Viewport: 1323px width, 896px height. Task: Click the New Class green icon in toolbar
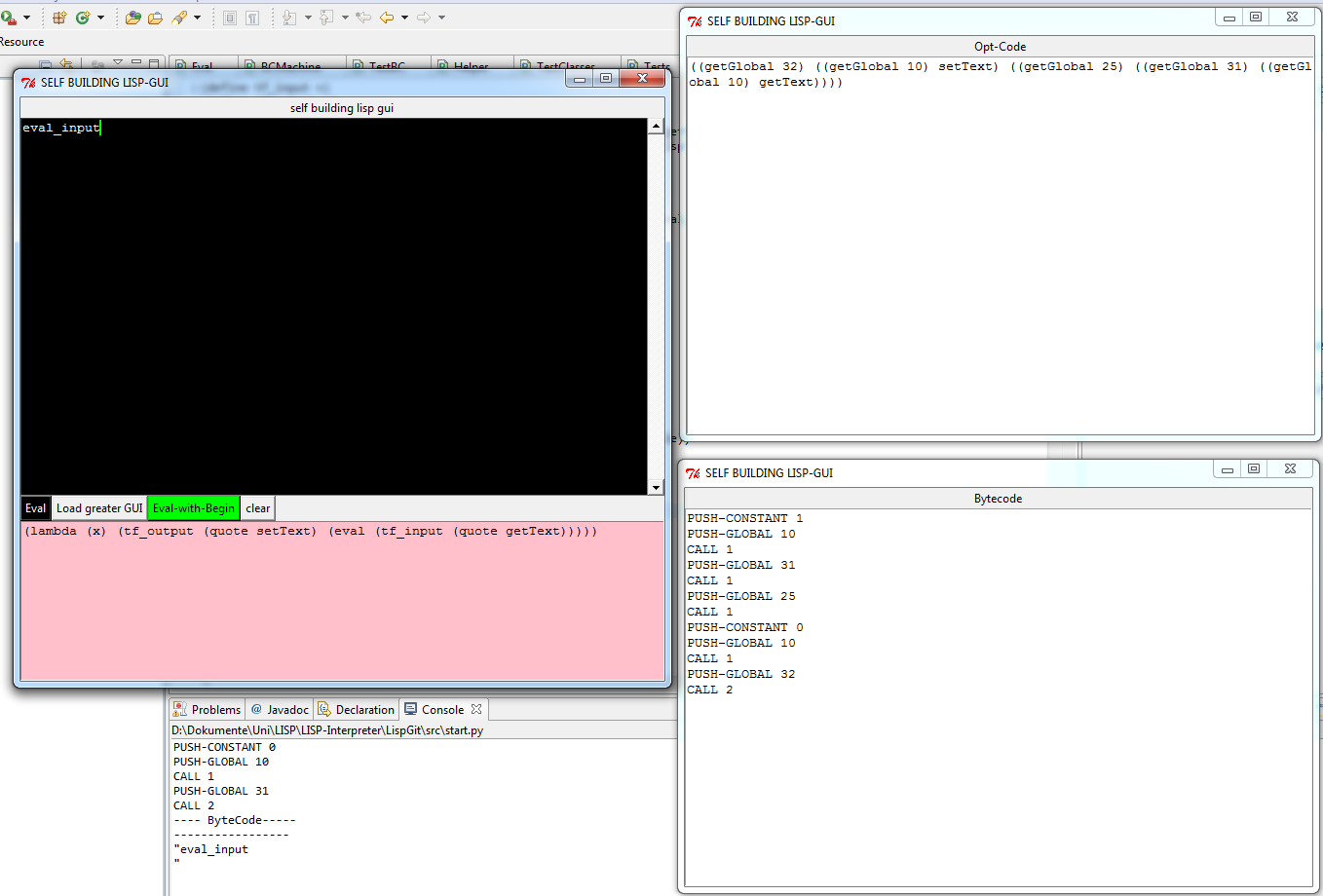tap(83, 18)
